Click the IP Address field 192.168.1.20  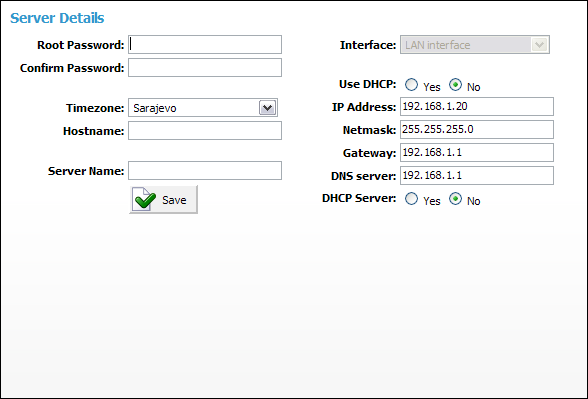click(477, 106)
